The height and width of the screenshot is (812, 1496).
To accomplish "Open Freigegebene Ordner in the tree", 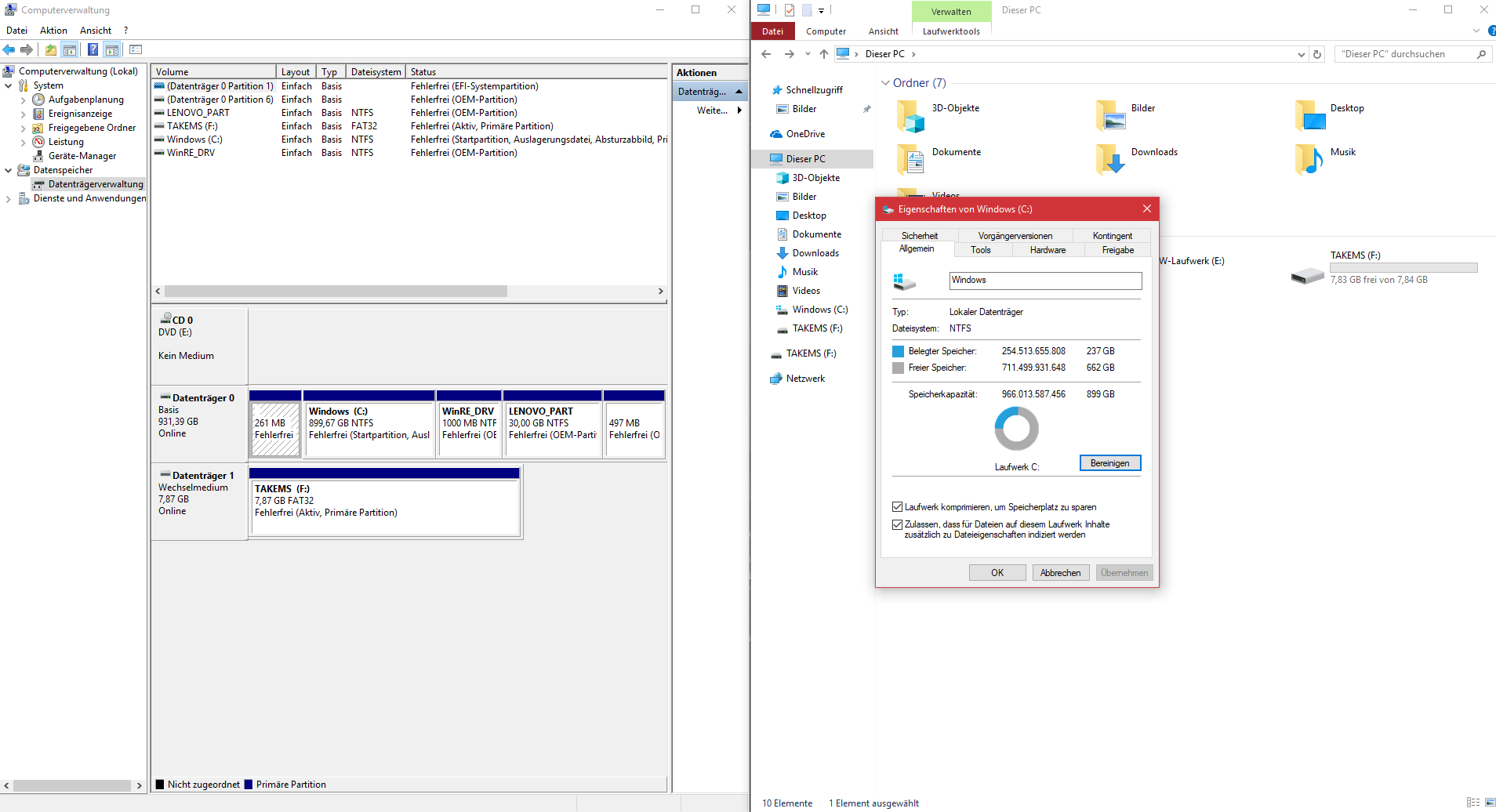I will pyautogui.click(x=92, y=128).
